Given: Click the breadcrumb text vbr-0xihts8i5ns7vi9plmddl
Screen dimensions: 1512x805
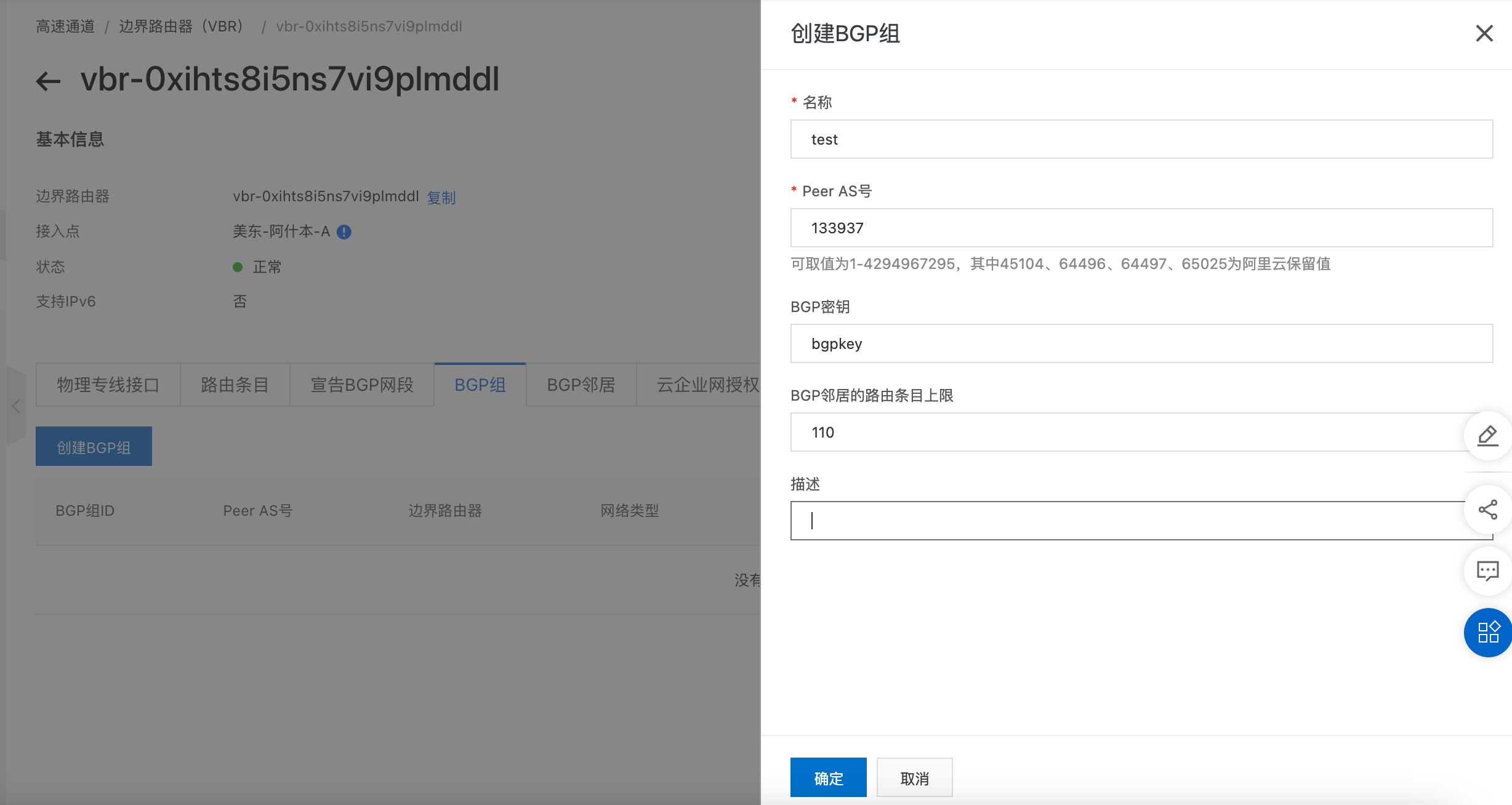Looking at the screenshot, I should [x=369, y=26].
